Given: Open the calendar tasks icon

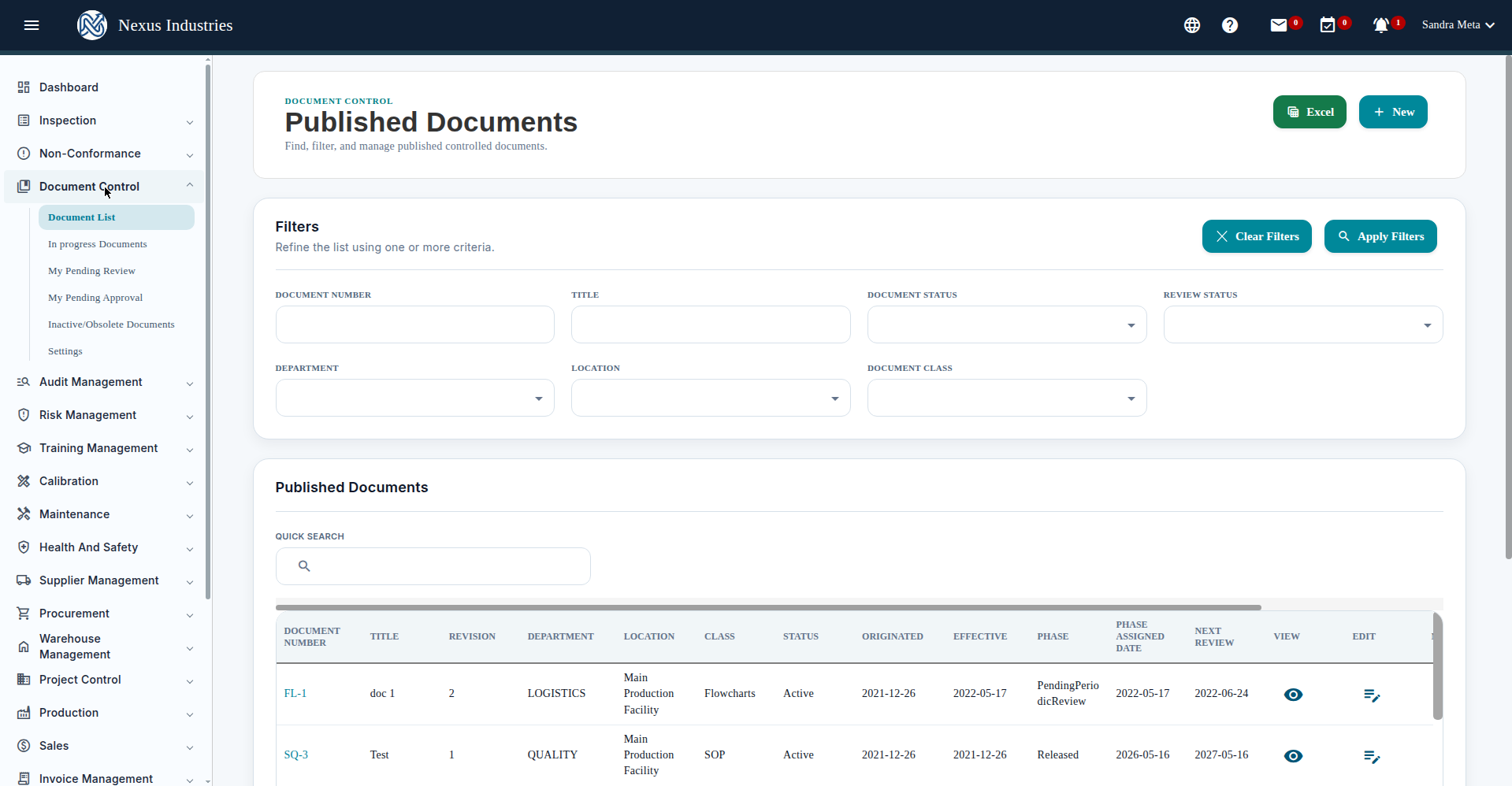Looking at the screenshot, I should pos(1328,25).
